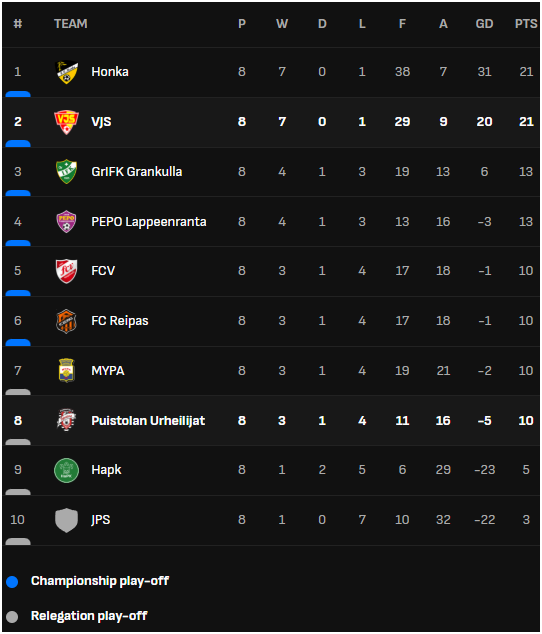The image size is (542, 634).
Task: Select the TEAM column header
Action: 71,24
